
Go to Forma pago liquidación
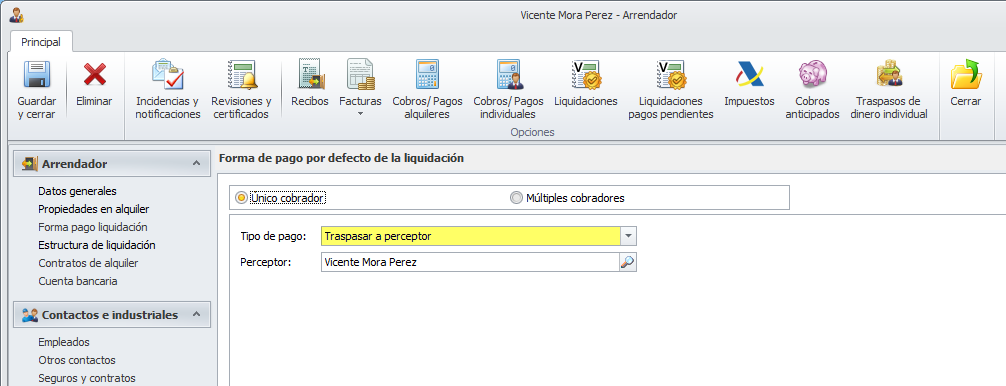(93, 227)
